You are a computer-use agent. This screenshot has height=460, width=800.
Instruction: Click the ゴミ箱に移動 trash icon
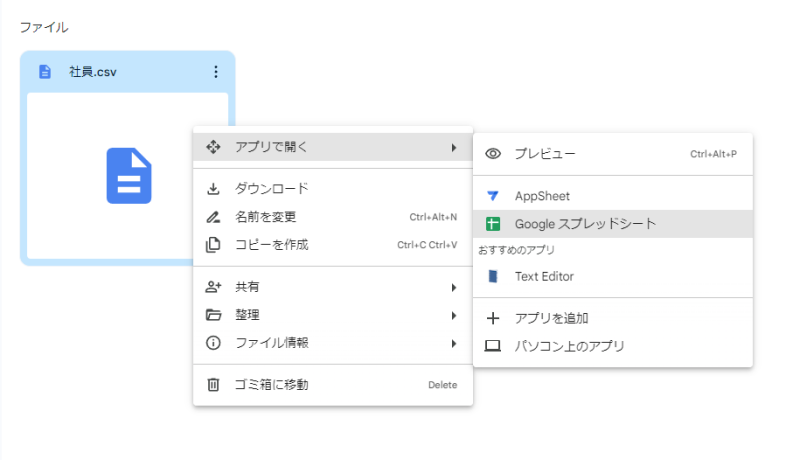click(213, 385)
